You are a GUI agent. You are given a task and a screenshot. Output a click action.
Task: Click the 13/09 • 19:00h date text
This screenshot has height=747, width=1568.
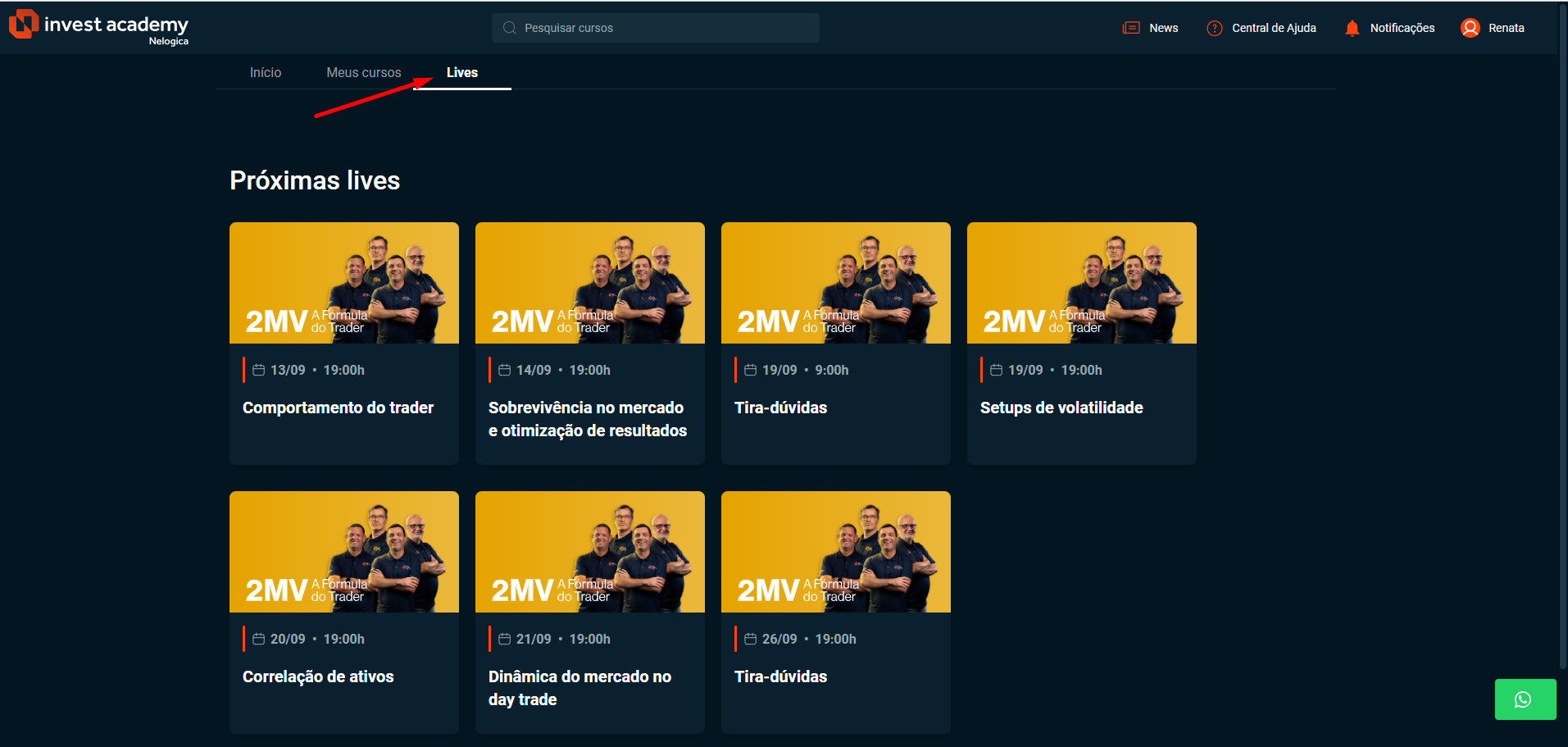[317, 370]
